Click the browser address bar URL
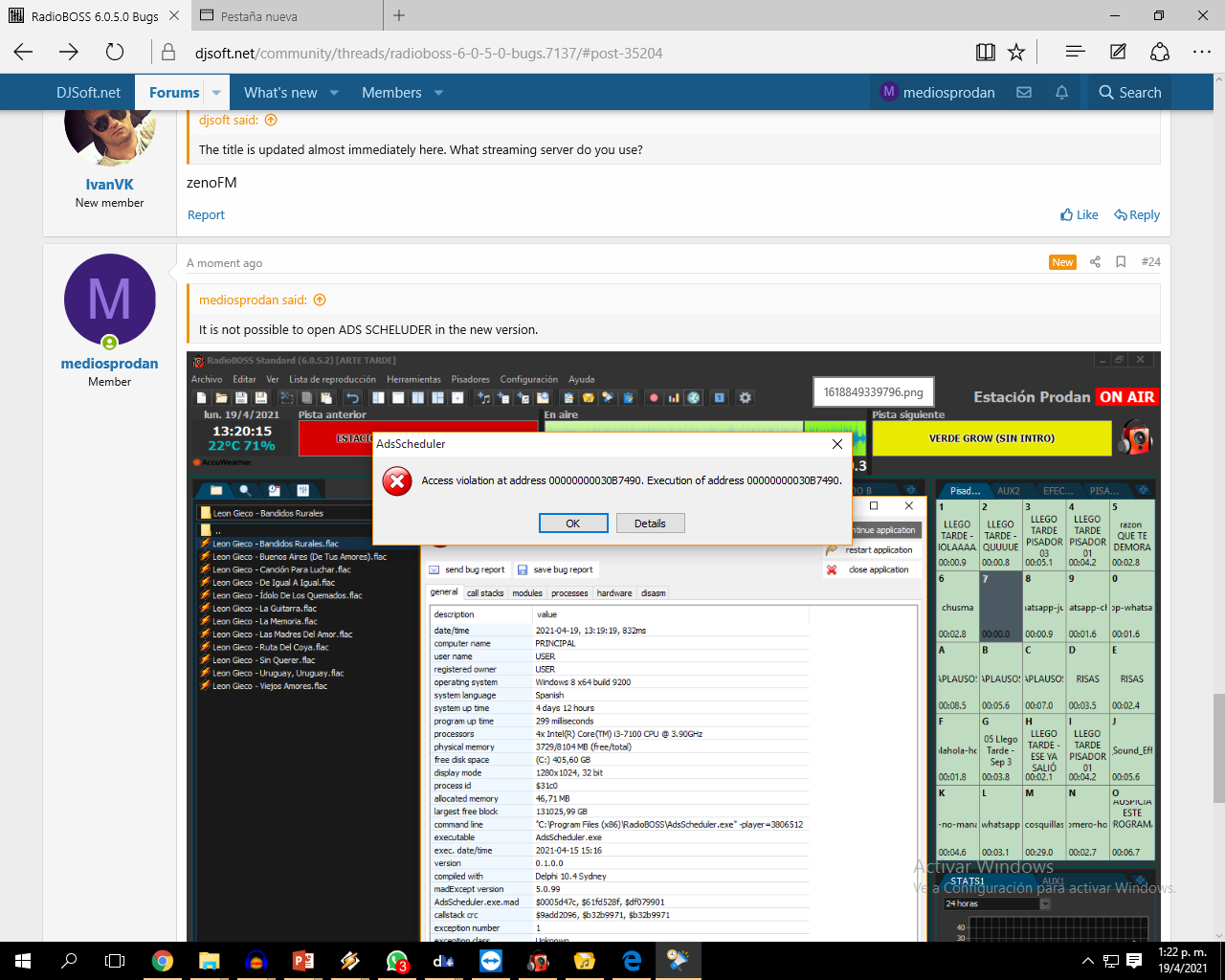The width and height of the screenshot is (1225, 980). (x=429, y=54)
